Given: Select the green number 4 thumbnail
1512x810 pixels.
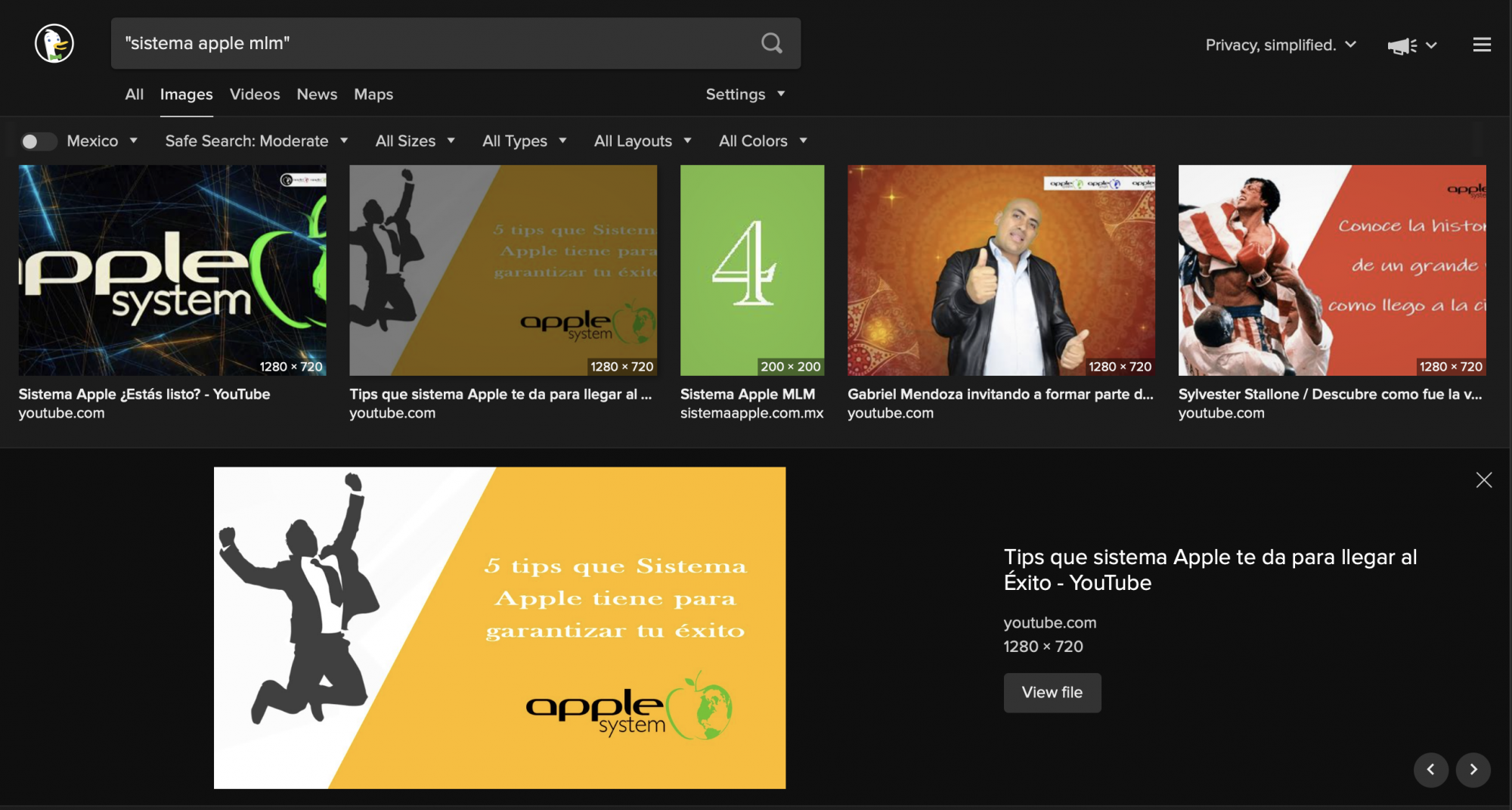Looking at the screenshot, I should click(752, 270).
